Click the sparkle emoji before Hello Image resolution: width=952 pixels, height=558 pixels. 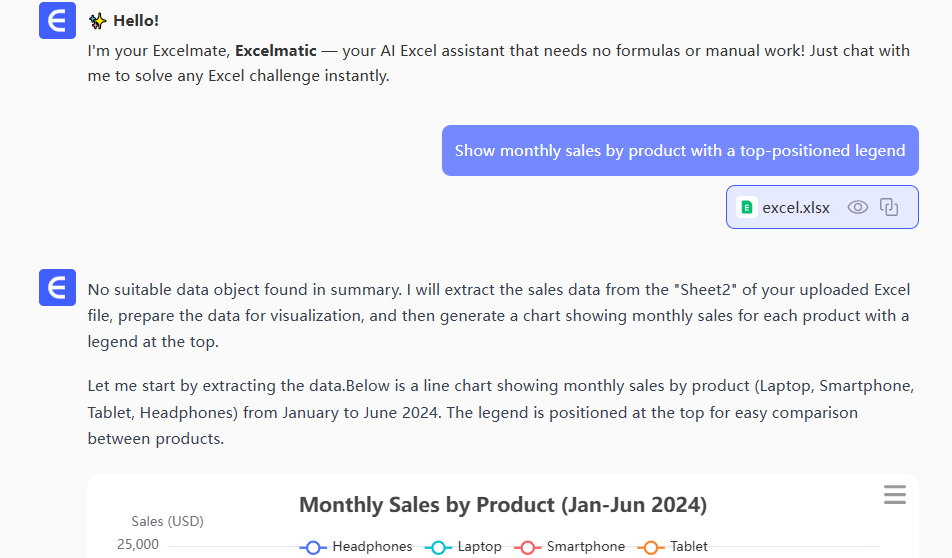(97, 21)
